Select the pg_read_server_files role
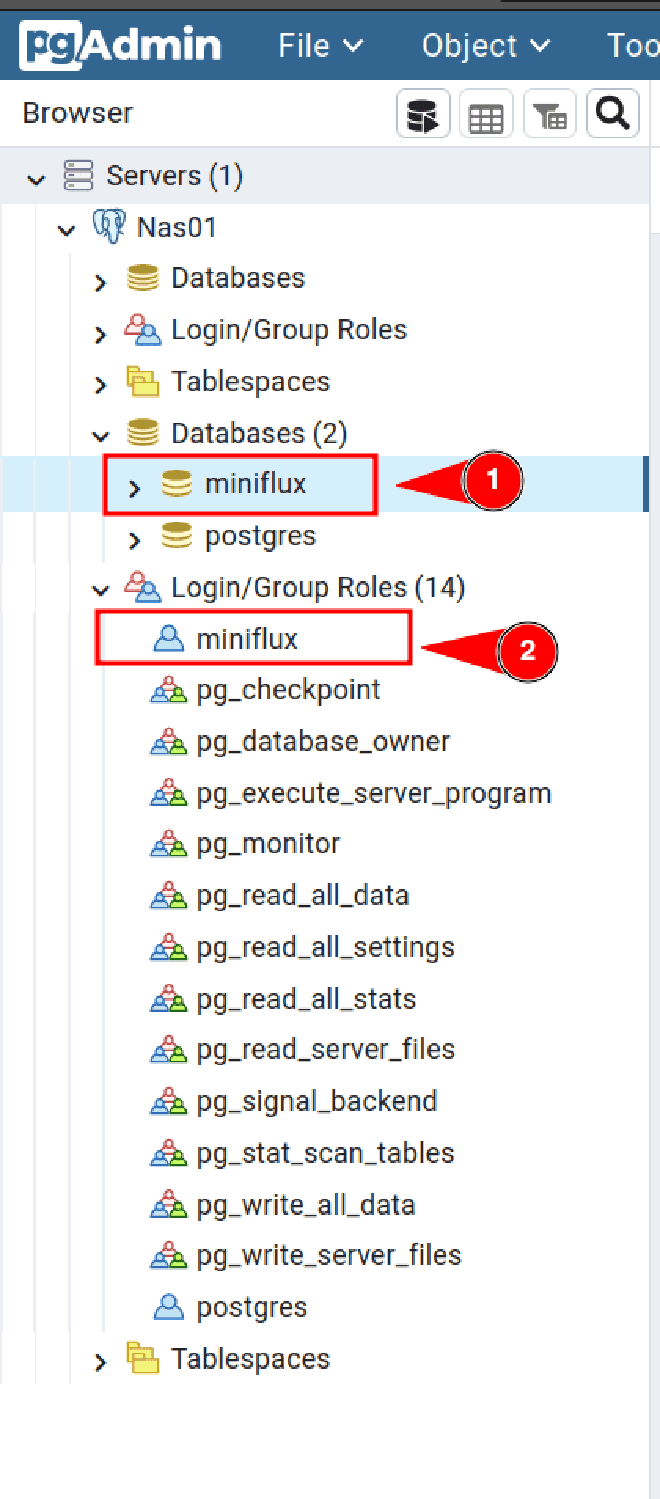Viewport: 660px width, 1499px height. (x=325, y=1050)
